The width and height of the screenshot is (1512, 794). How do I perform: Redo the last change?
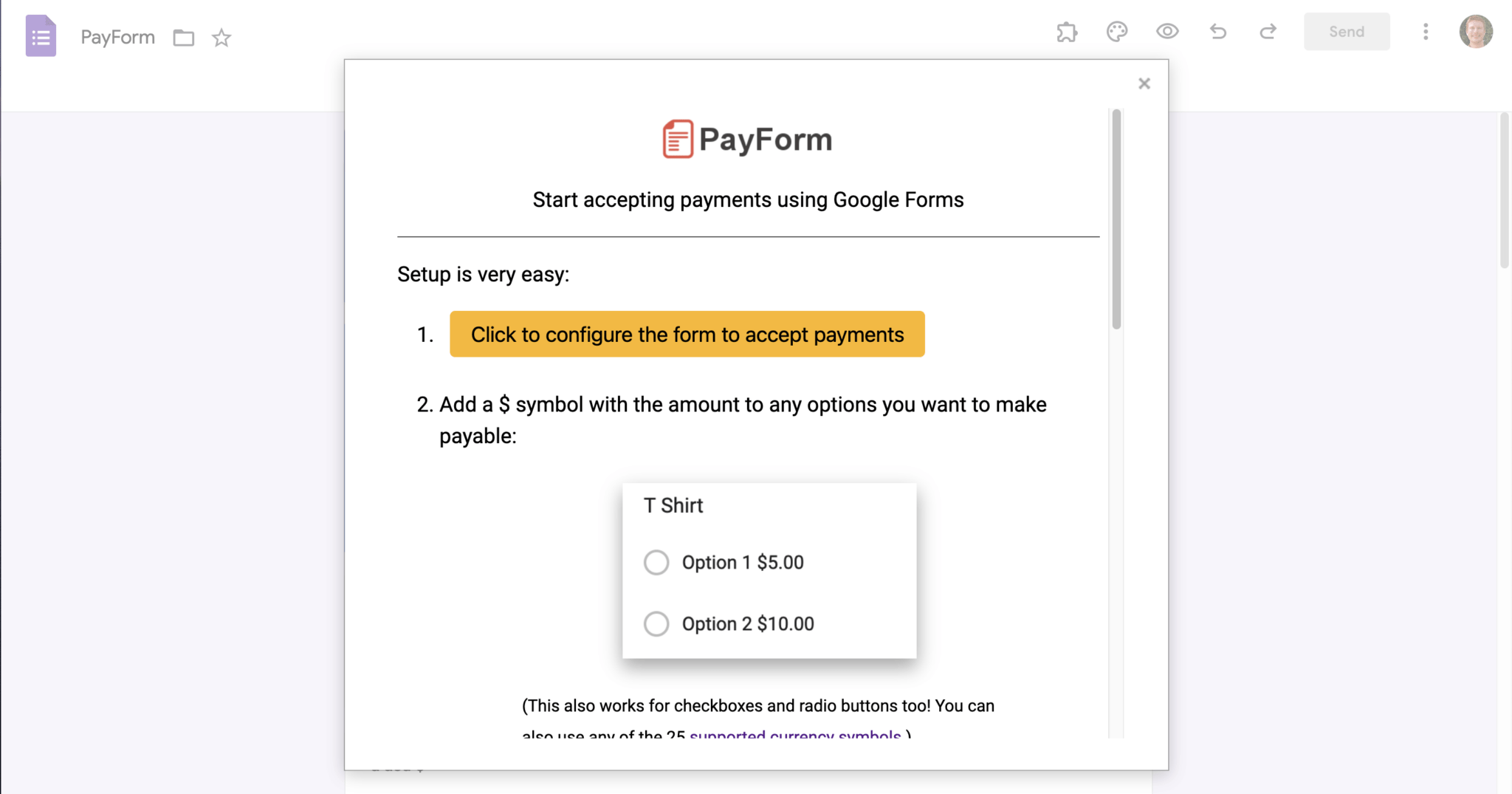click(1269, 32)
